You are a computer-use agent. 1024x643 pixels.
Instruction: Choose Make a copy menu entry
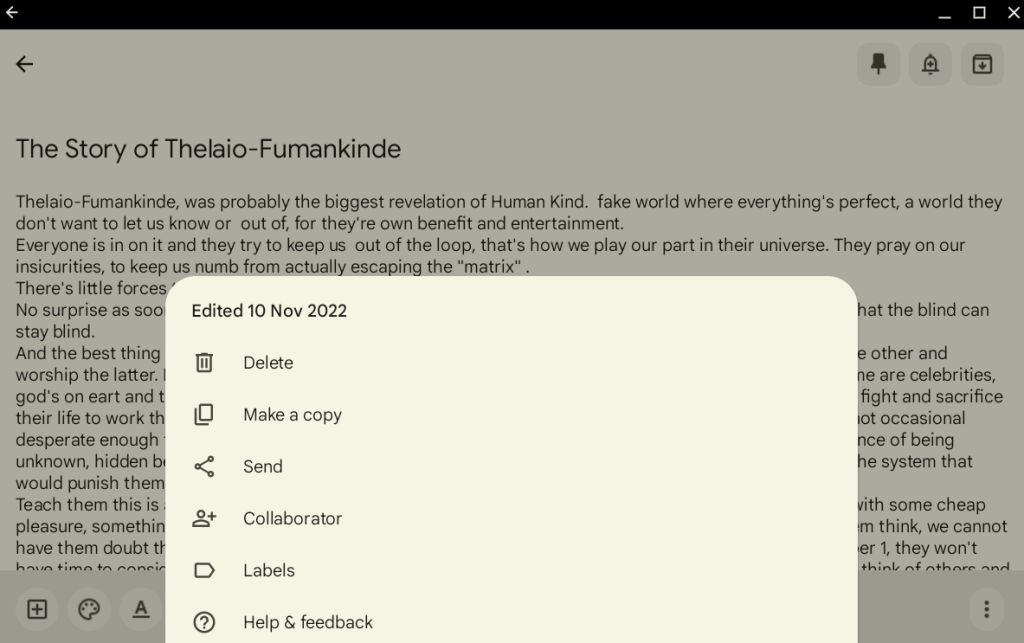tap(292, 415)
